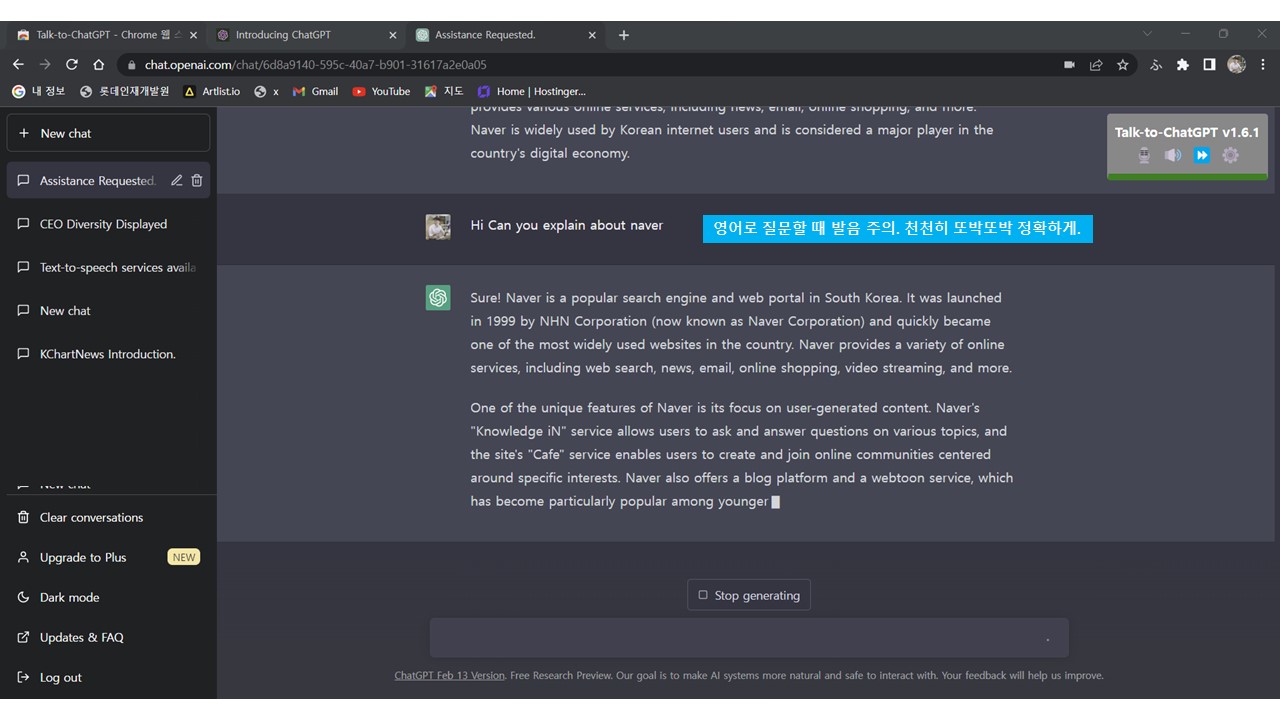Focus the message input field
Screen dimensions: 1280x720
(749, 638)
